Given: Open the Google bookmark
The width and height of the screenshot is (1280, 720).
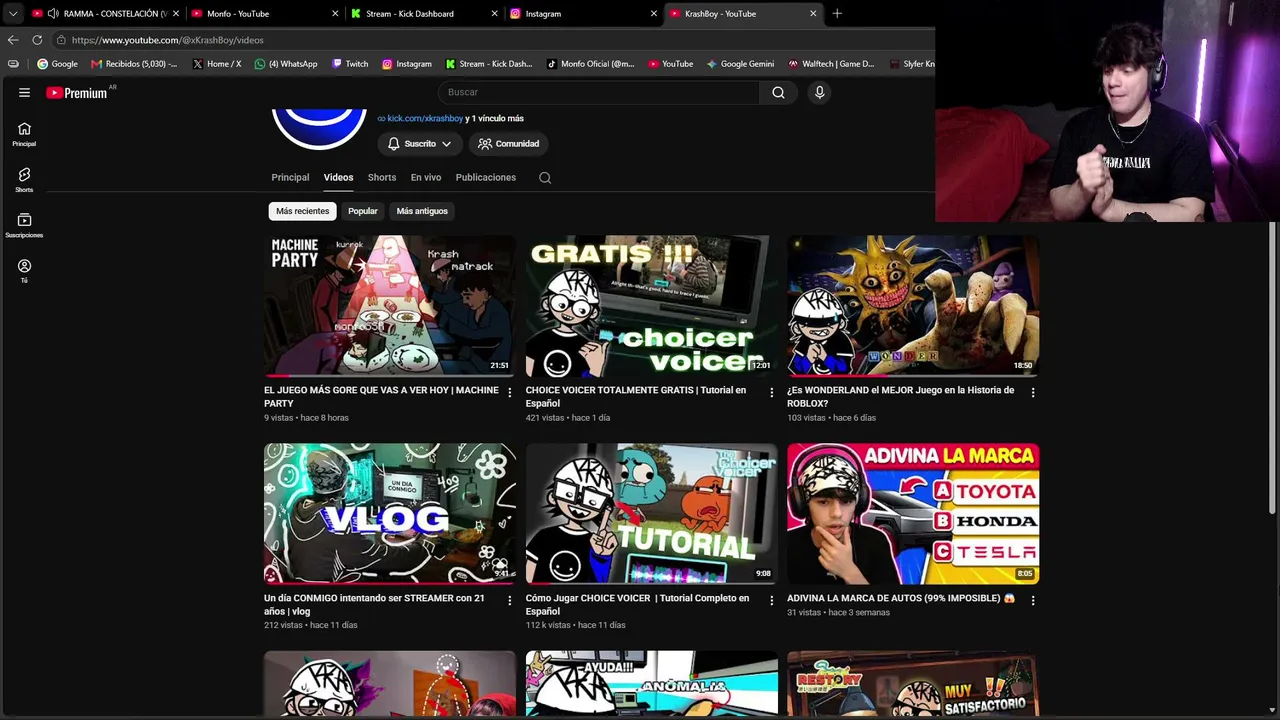Looking at the screenshot, I should (x=57, y=64).
